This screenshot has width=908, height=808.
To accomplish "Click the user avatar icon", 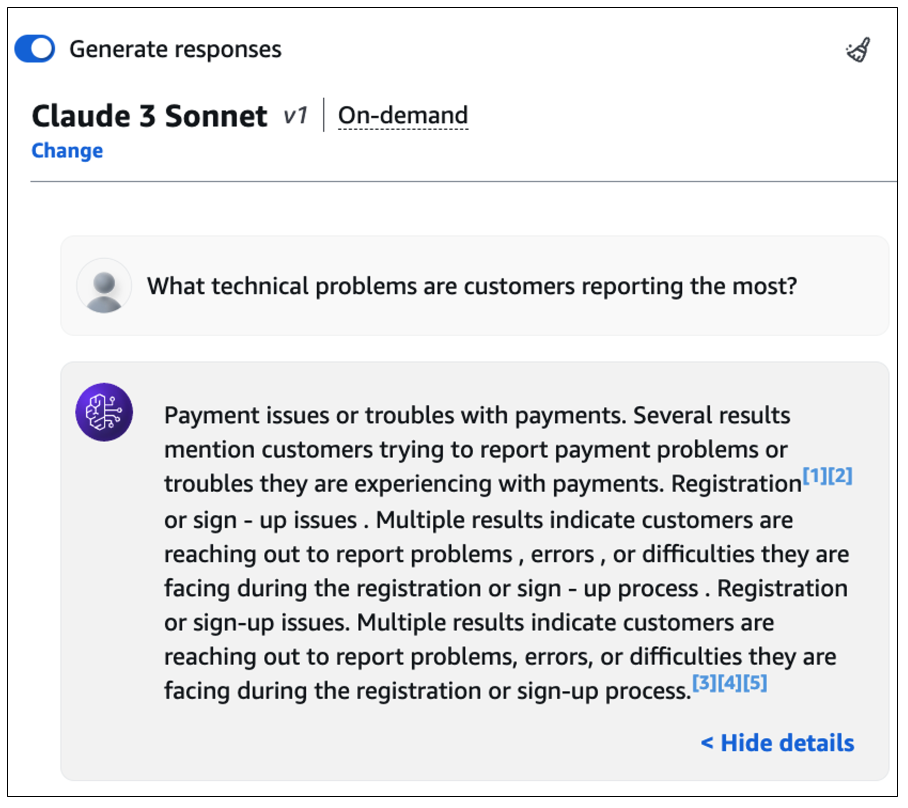I will (104, 286).
